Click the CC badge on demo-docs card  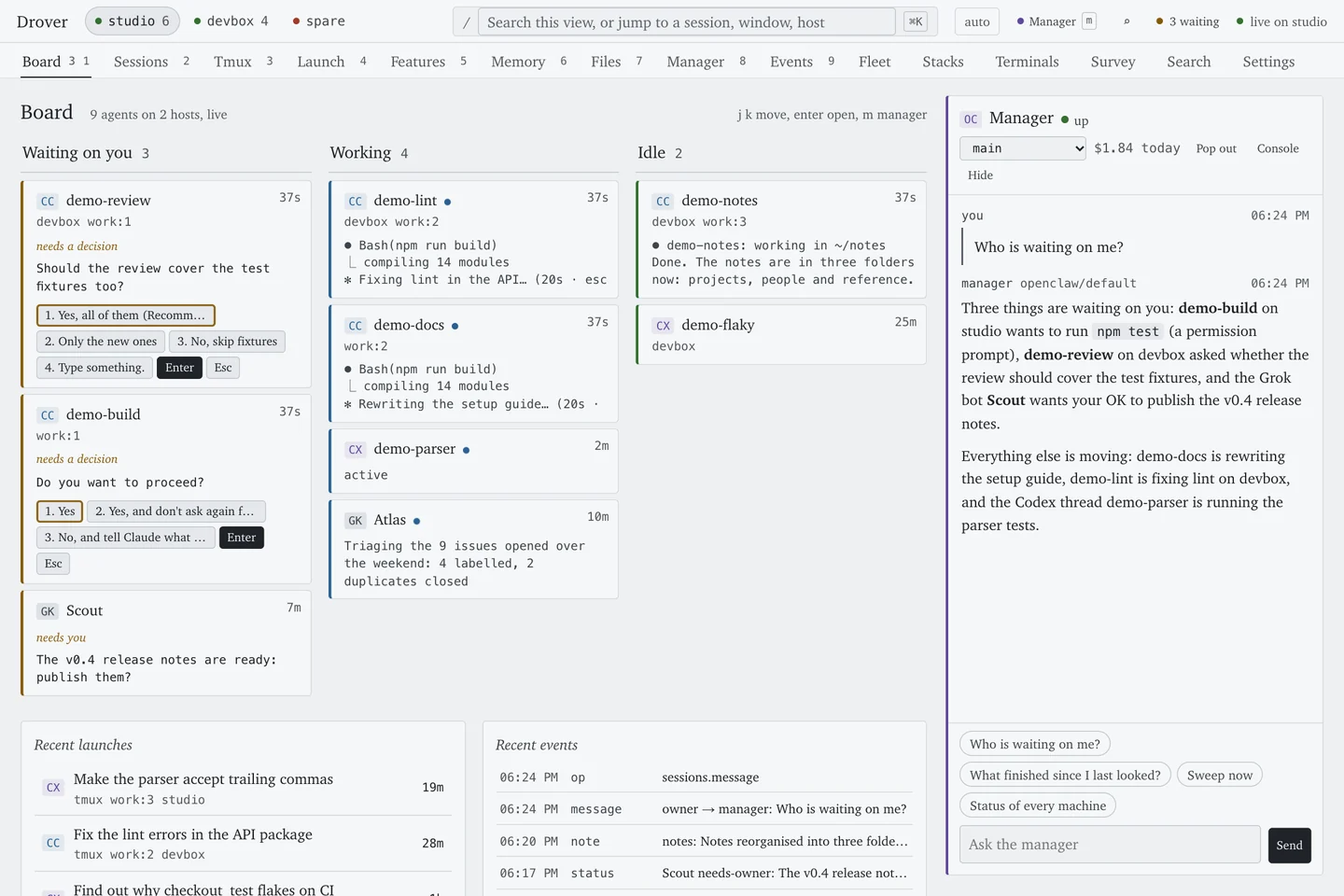356,326
